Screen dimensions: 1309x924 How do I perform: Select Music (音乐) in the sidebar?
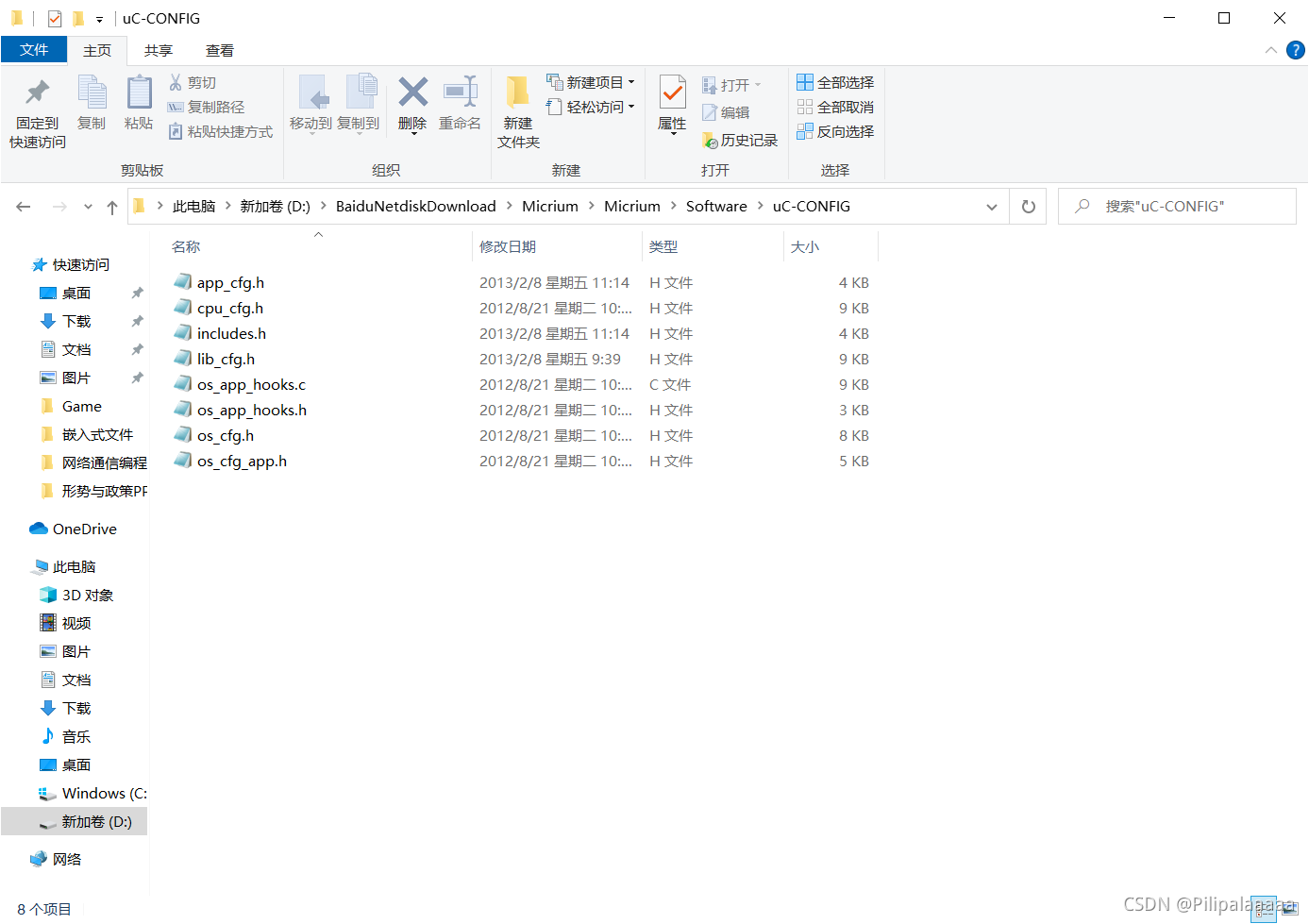coord(76,737)
